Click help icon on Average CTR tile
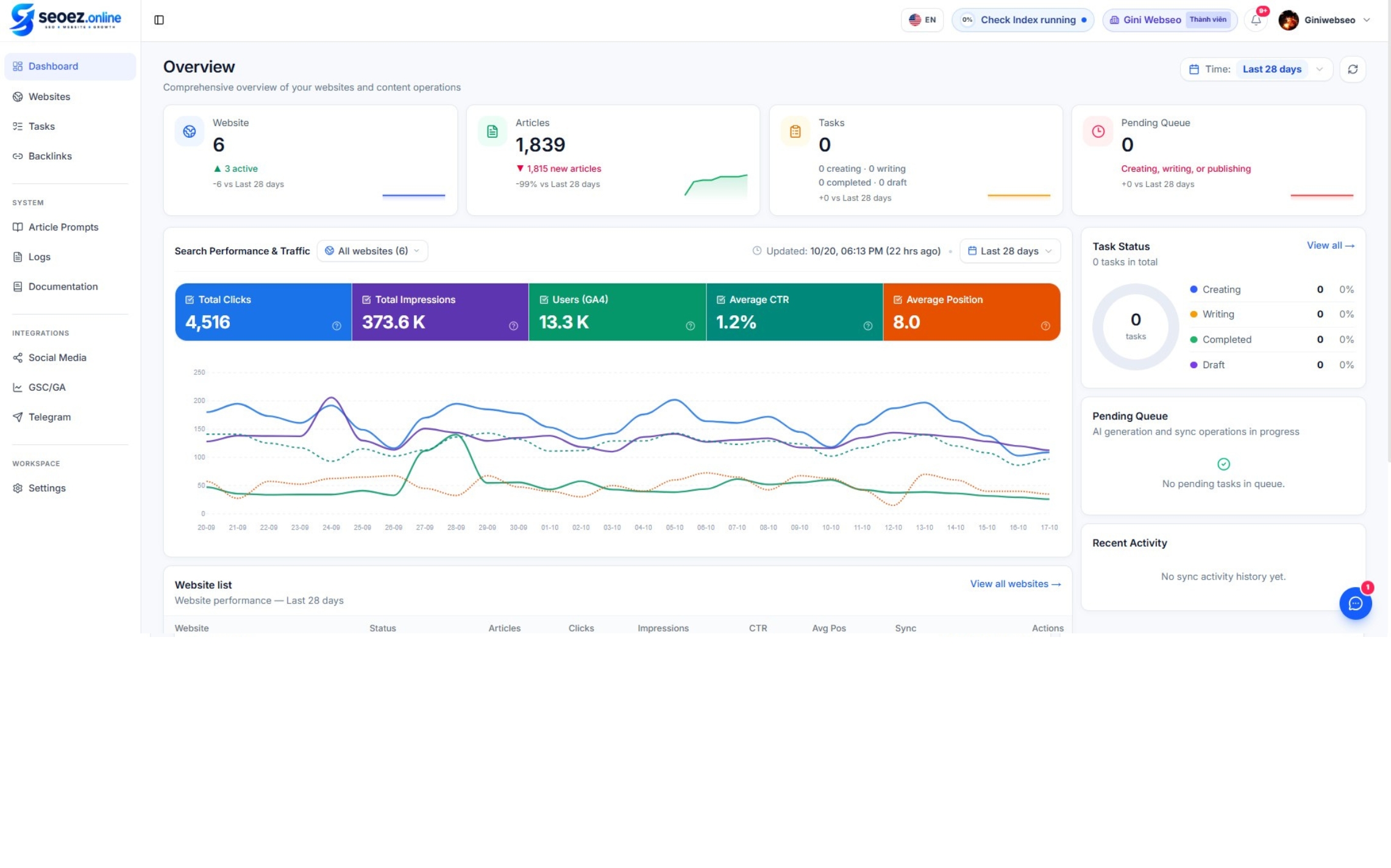The width and height of the screenshot is (1391, 868). click(x=867, y=326)
